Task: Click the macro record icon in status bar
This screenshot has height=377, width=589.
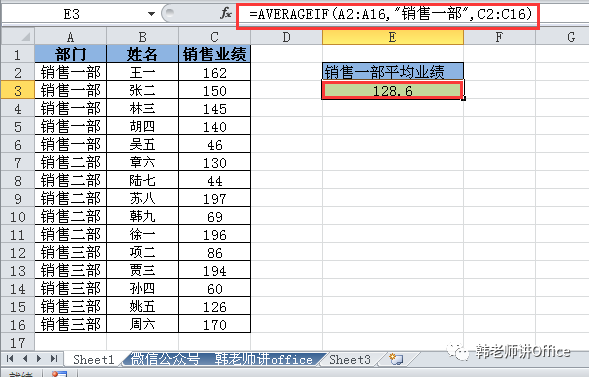Action: coord(60,374)
